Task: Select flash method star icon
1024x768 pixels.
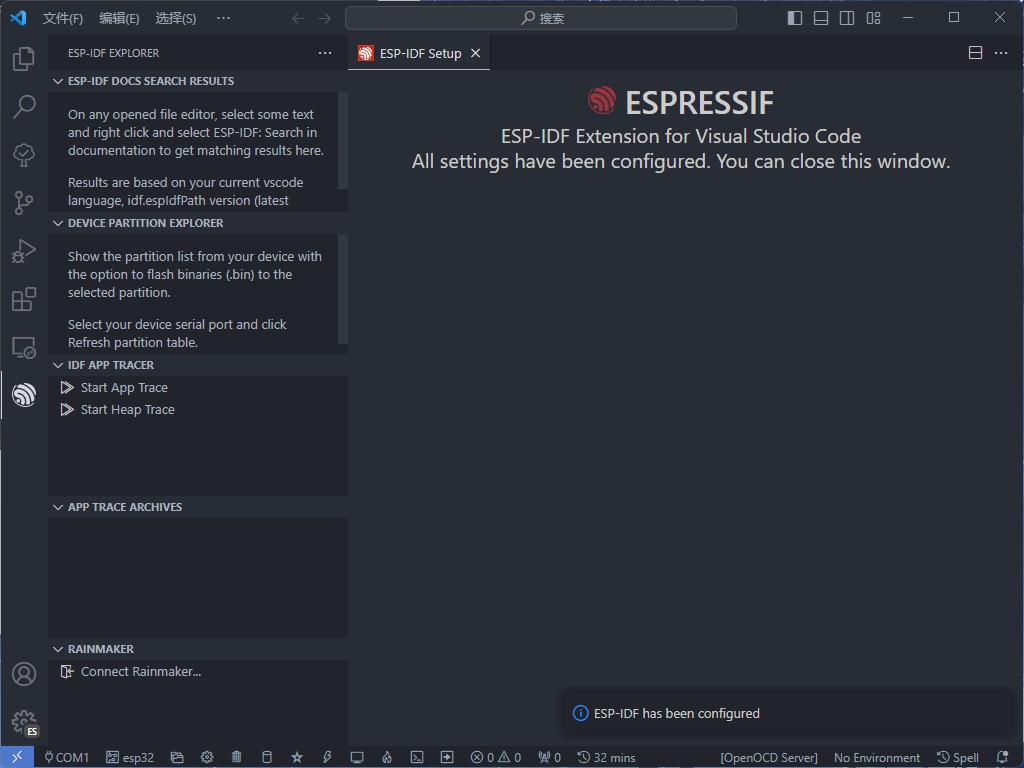Action: tap(297, 757)
